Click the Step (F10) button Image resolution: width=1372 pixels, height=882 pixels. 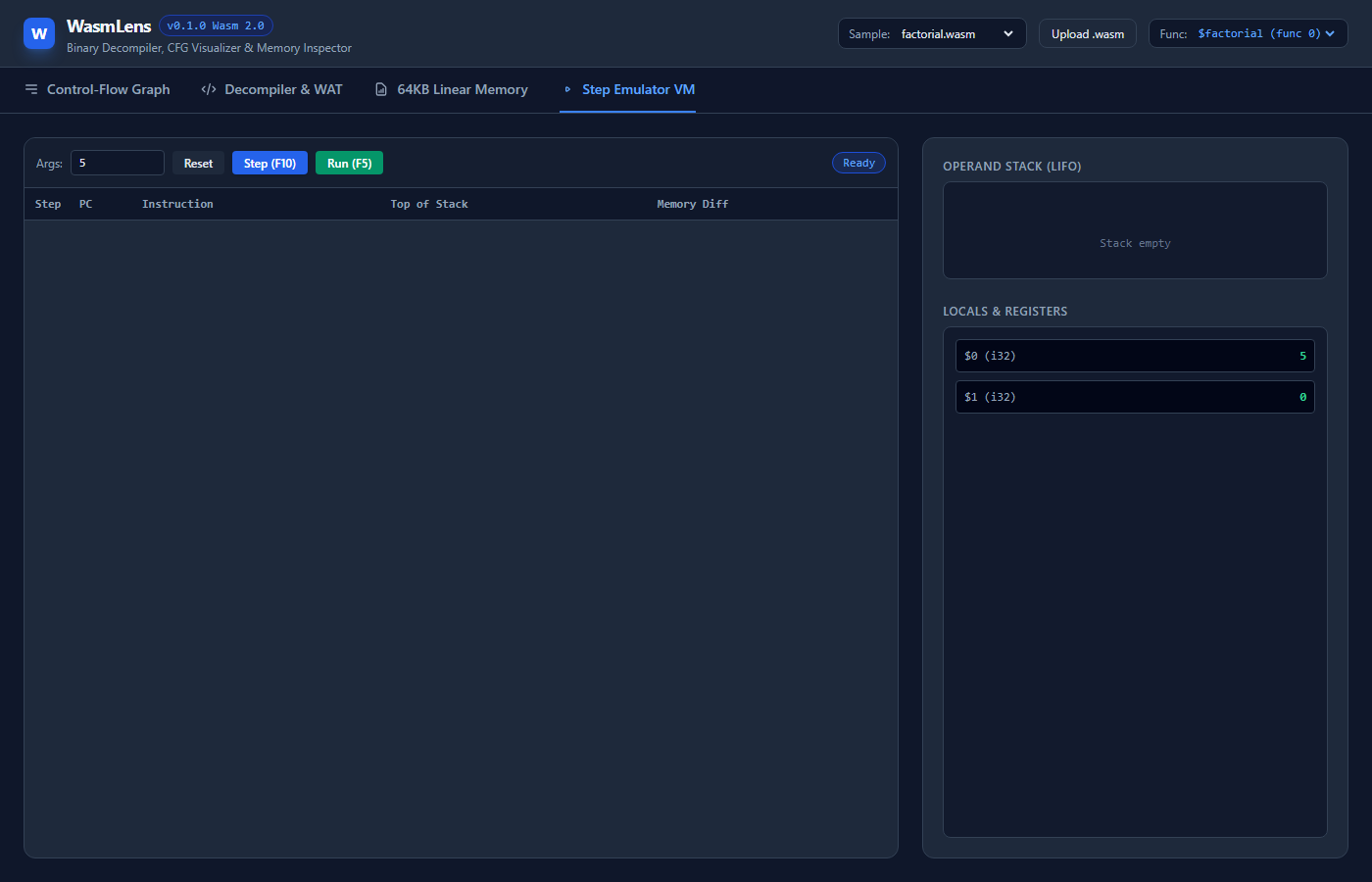click(x=269, y=163)
